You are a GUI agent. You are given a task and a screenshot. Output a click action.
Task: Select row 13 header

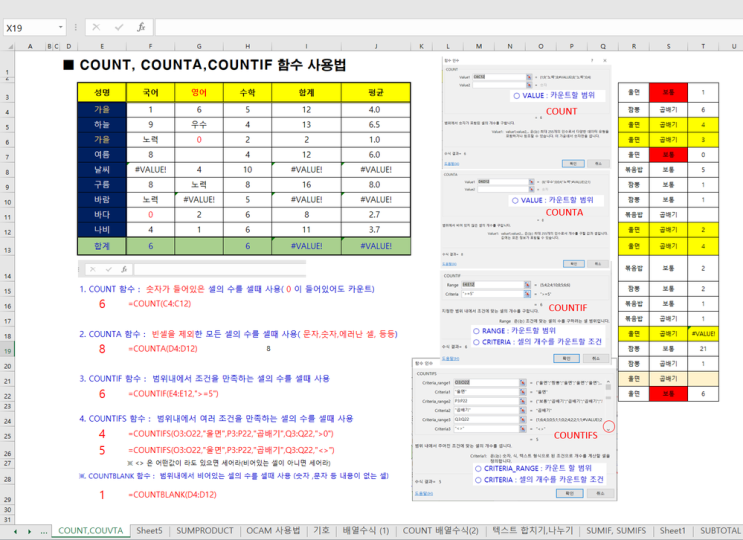8,246
